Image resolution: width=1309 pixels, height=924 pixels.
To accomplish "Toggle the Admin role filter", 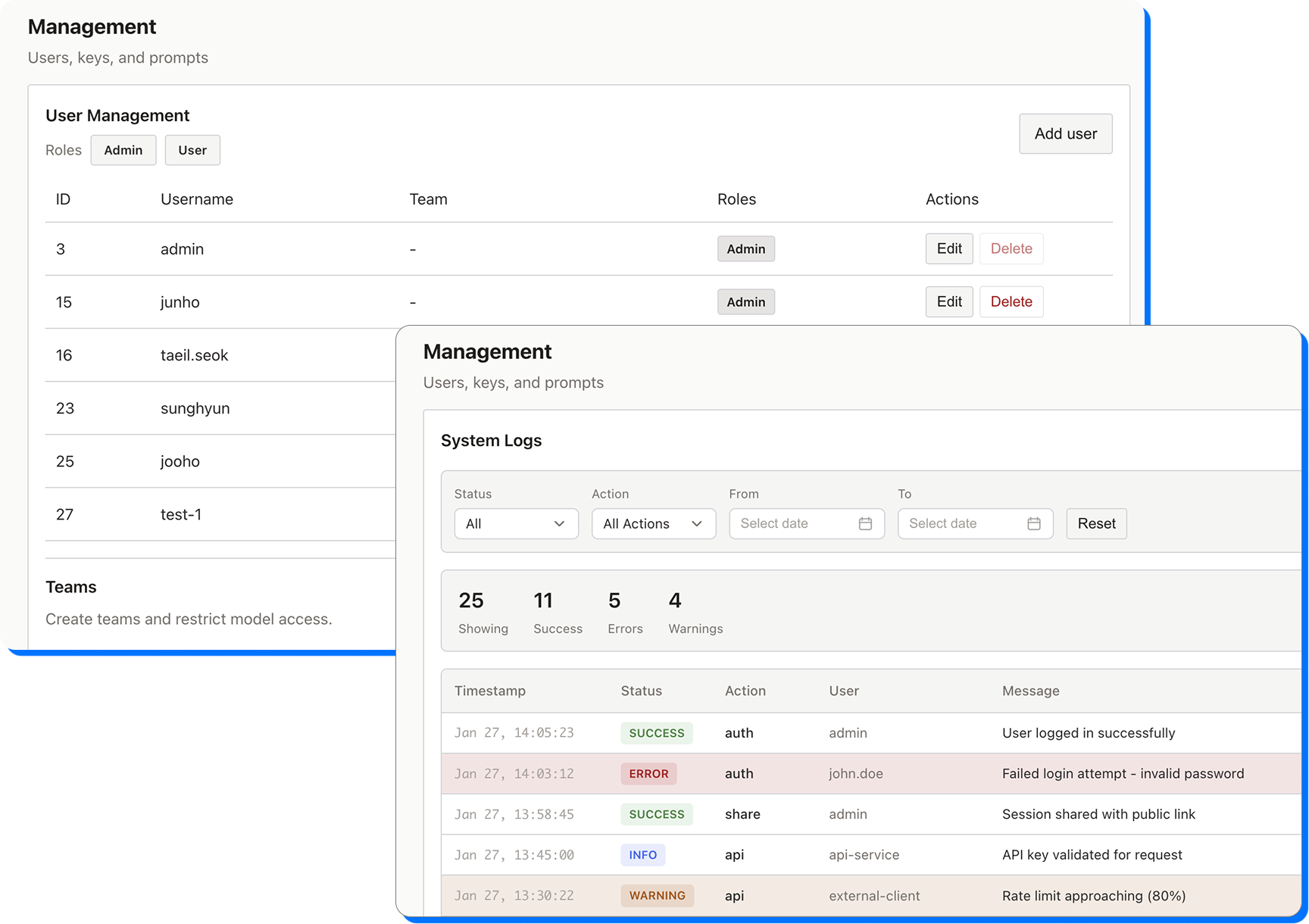I will point(123,150).
